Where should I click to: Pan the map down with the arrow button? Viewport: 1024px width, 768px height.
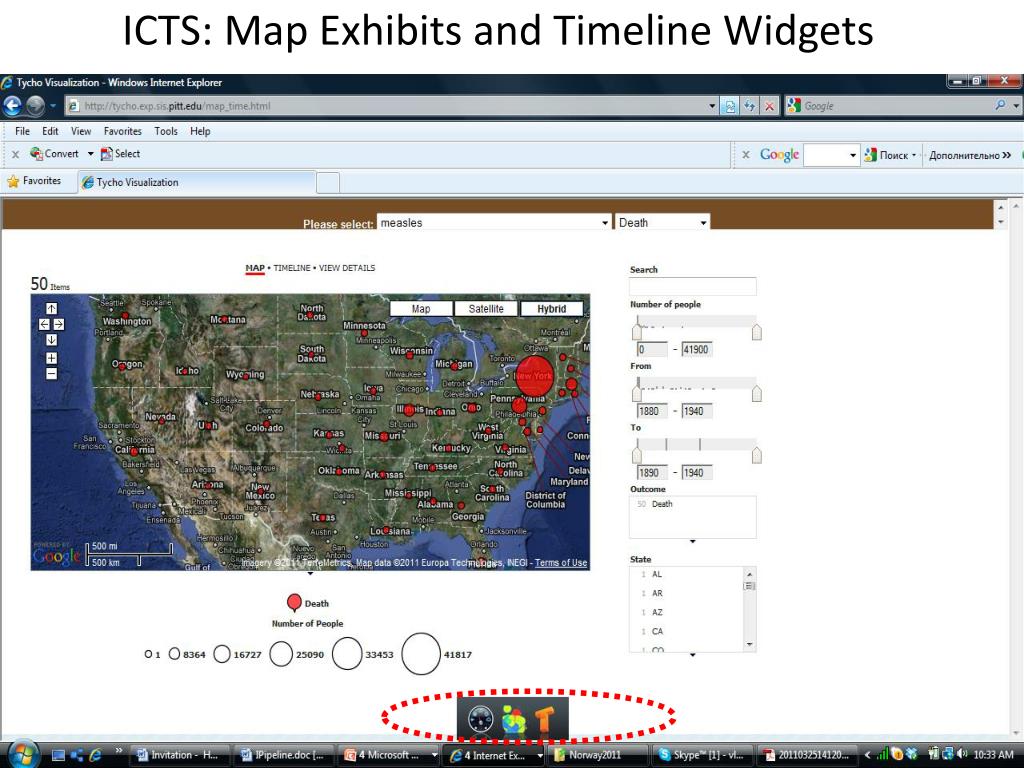point(52,340)
